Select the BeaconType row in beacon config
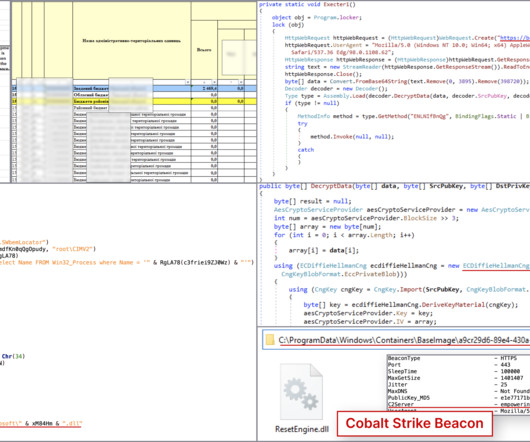Screen dimensions: 530x442 (459, 358)
